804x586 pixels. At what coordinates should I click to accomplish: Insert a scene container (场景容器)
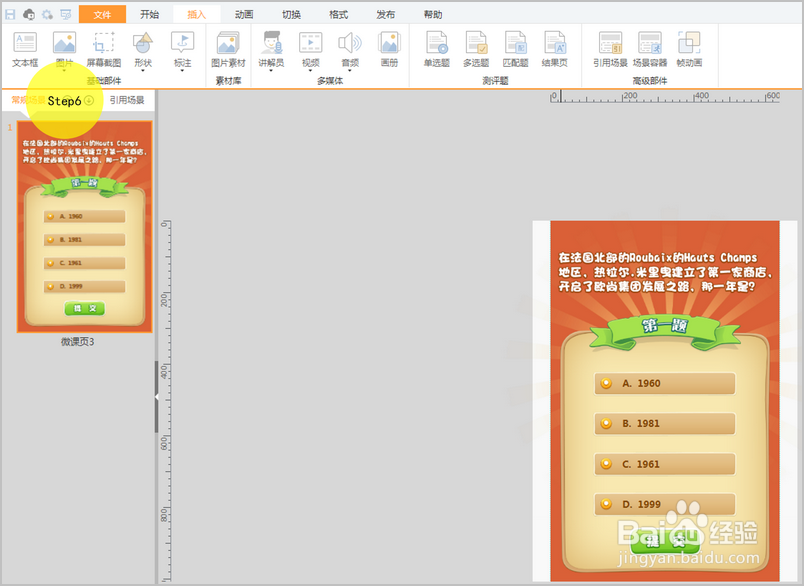pyautogui.click(x=650, y=49)
